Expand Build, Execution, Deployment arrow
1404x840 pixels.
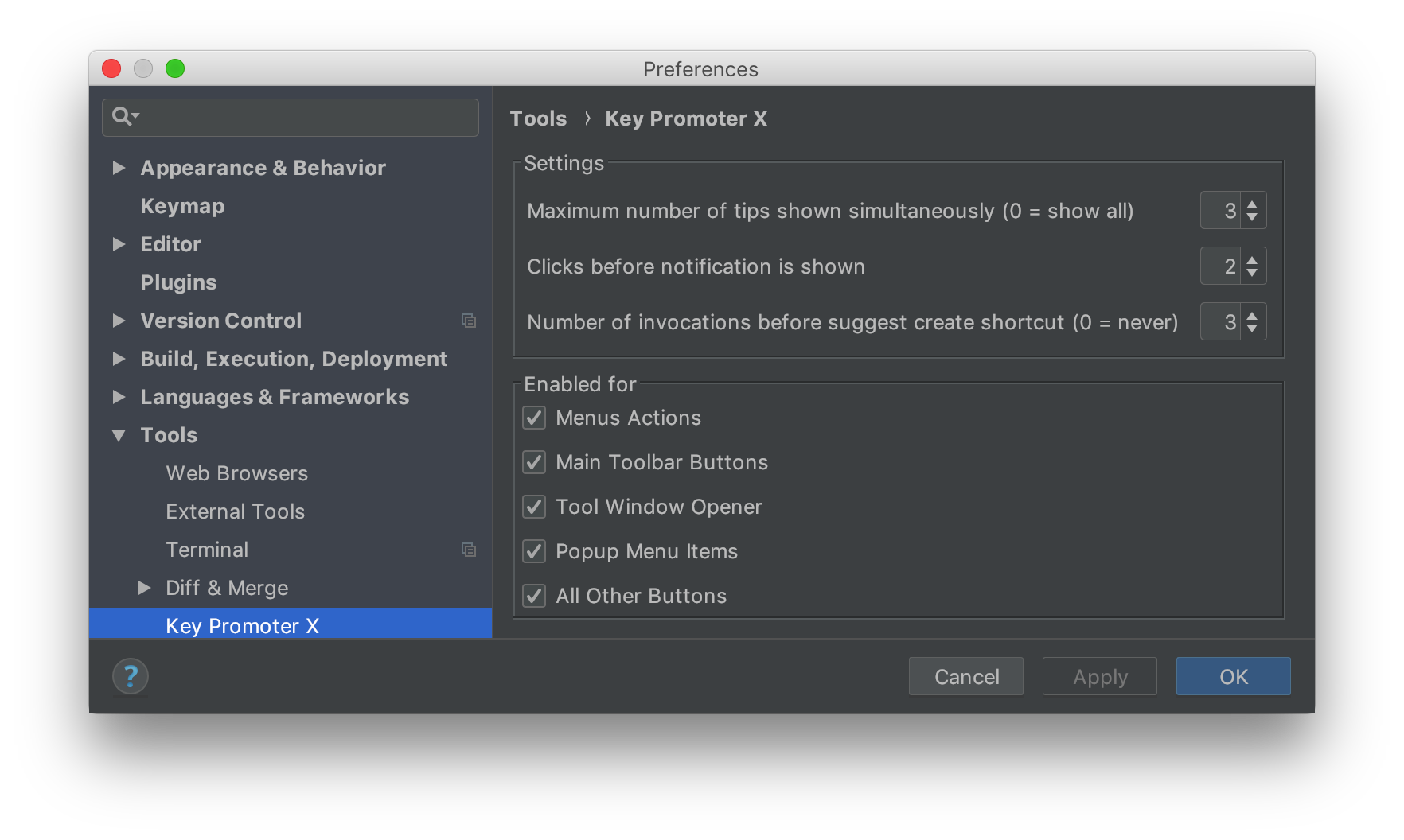coord(119,359)
